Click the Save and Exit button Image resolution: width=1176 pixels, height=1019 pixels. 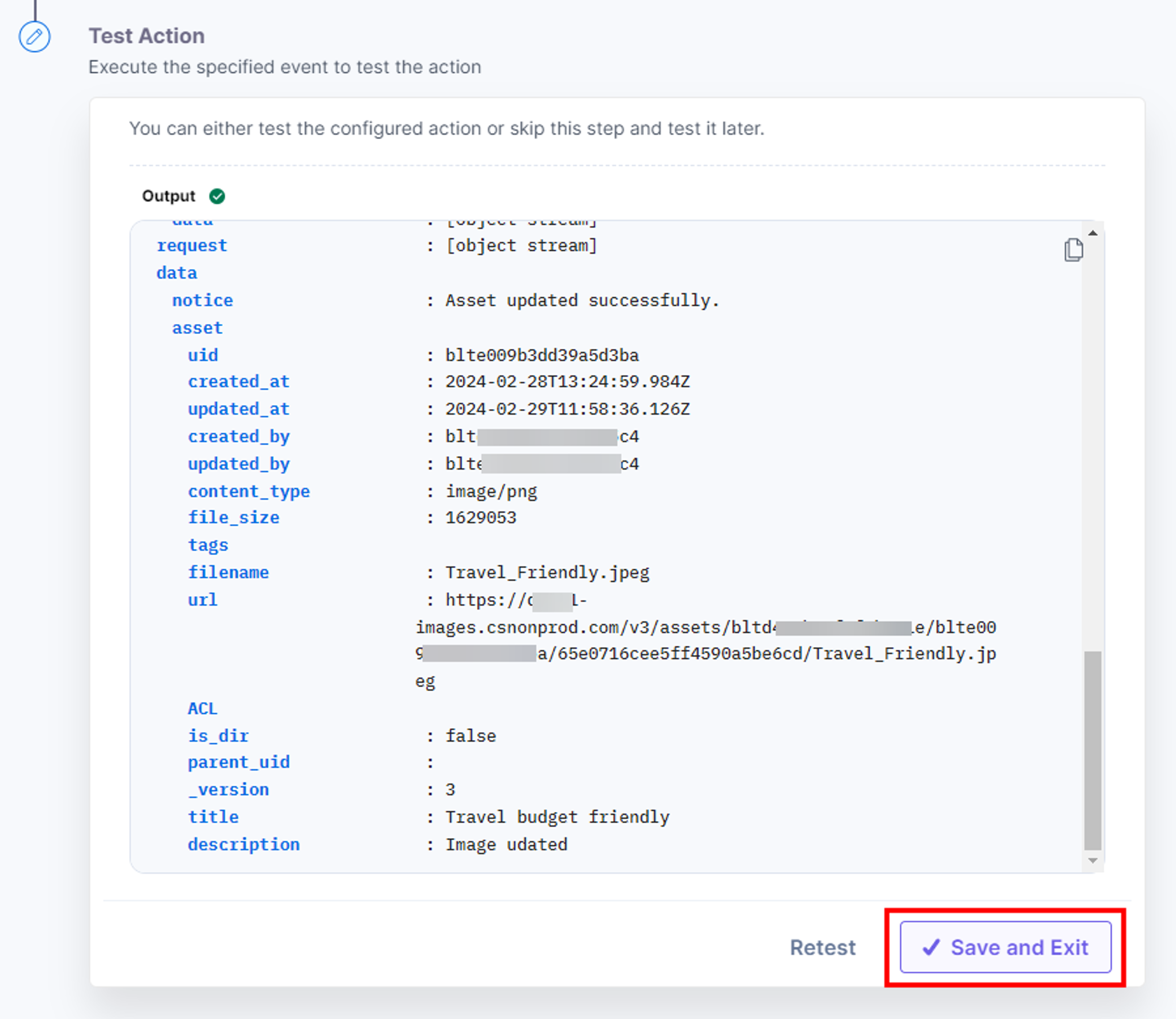(1005, 947)
